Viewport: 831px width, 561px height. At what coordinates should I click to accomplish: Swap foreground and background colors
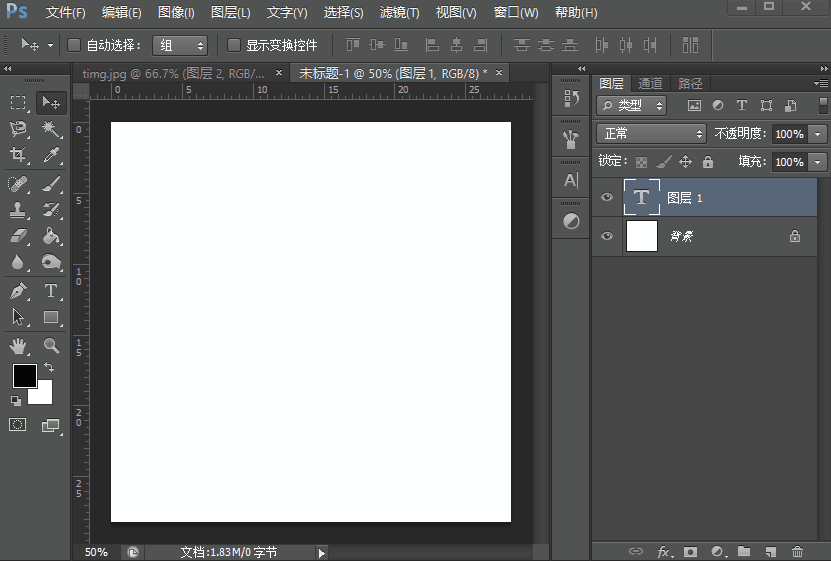[x=49, y=367]
